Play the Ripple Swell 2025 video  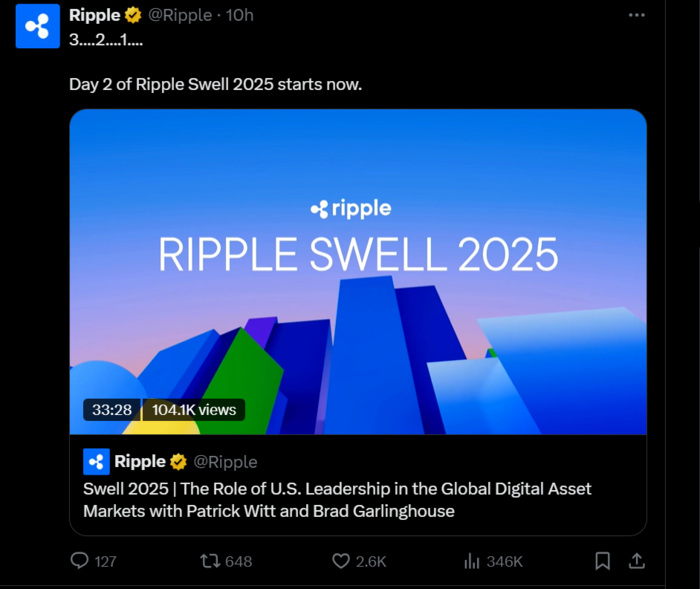point(358,272)
